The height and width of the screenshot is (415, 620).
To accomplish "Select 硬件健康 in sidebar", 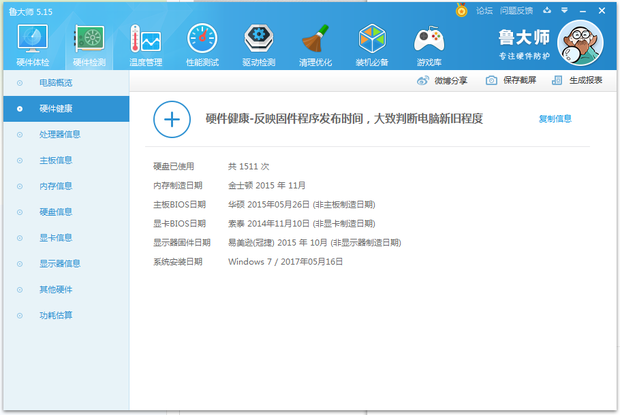I will click(x=66, y=109).
